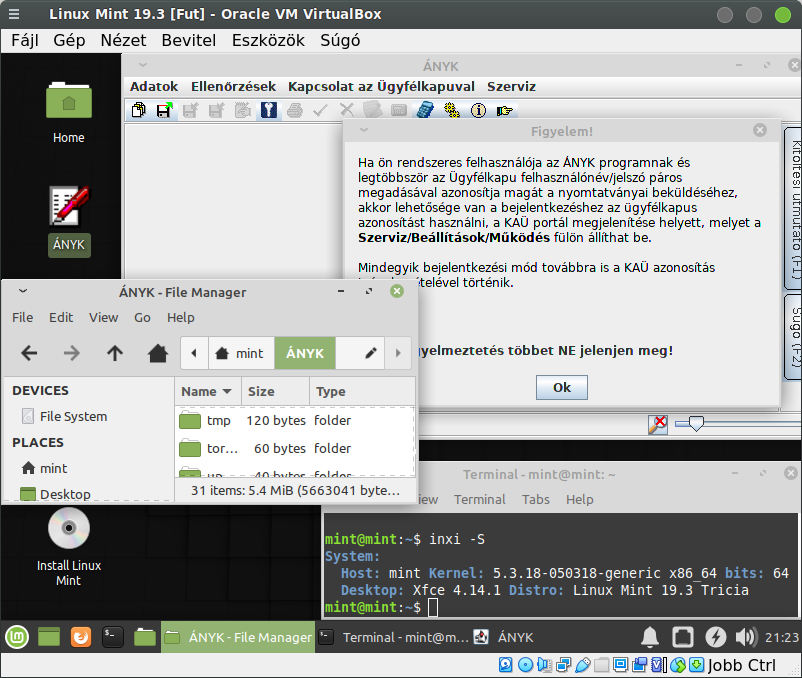Open the Figyelem dialog title-bar chevron menu
This screenshot has height=678, width=802.
364,130
